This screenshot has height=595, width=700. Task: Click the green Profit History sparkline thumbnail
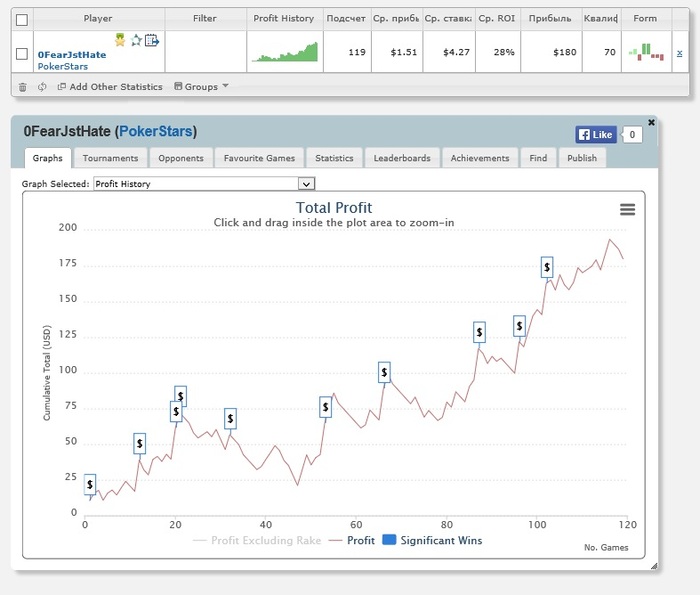pos(285,52)
